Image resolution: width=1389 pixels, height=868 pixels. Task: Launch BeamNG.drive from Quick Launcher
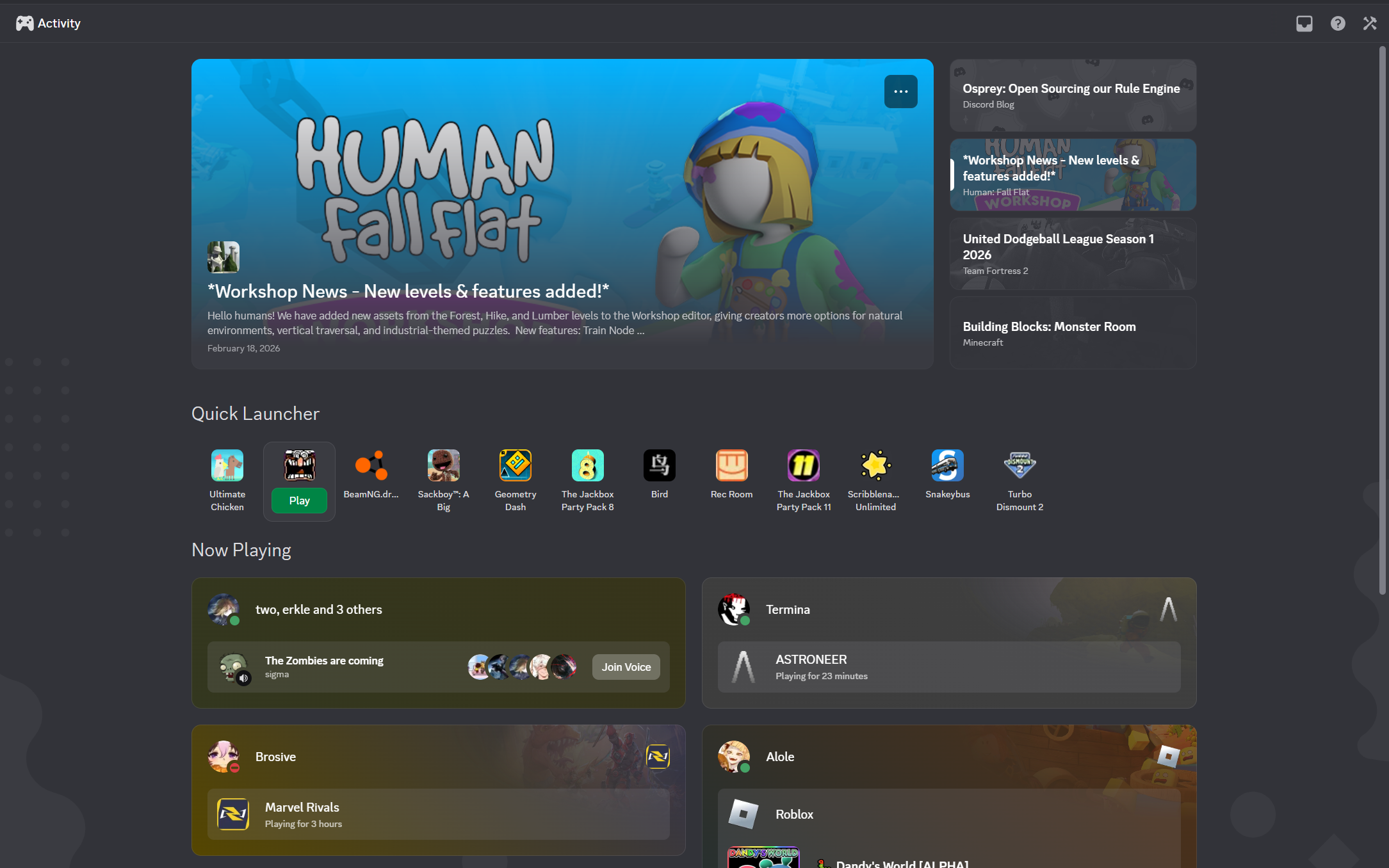pos(371,465)
